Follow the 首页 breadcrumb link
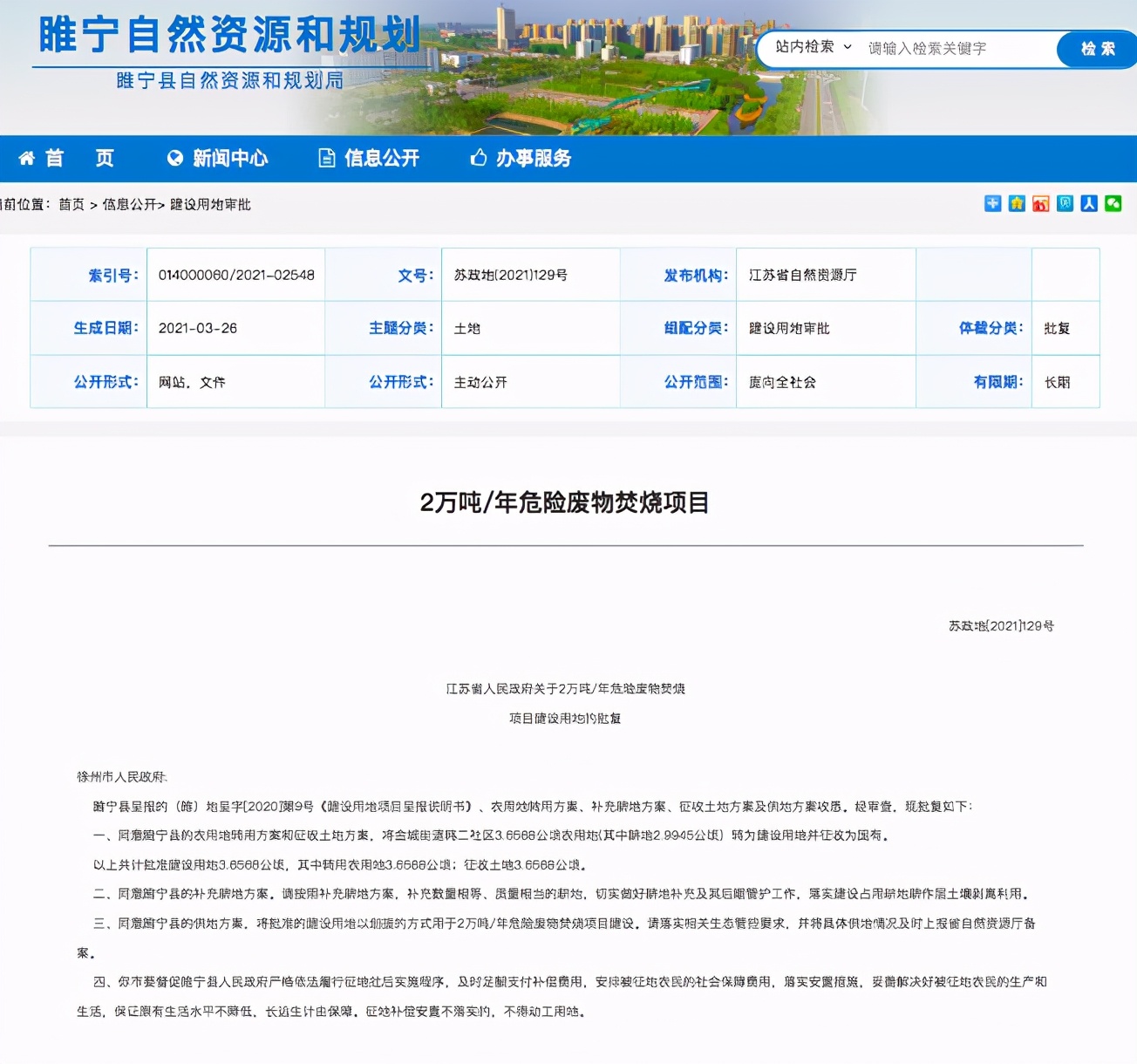The image size is (1137, 1064). click(71, 208)
